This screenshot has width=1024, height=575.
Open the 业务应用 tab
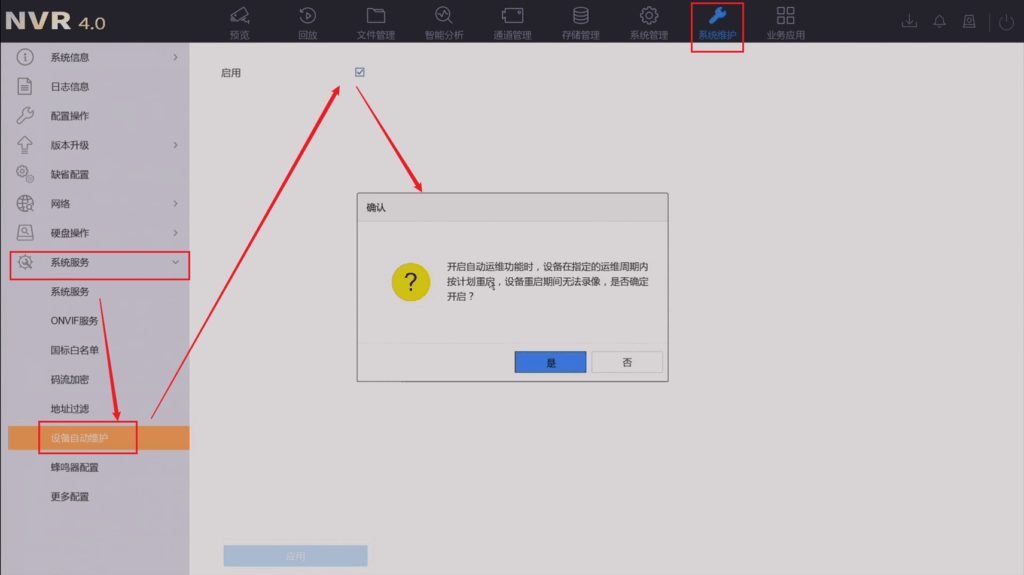pos(785,23)
